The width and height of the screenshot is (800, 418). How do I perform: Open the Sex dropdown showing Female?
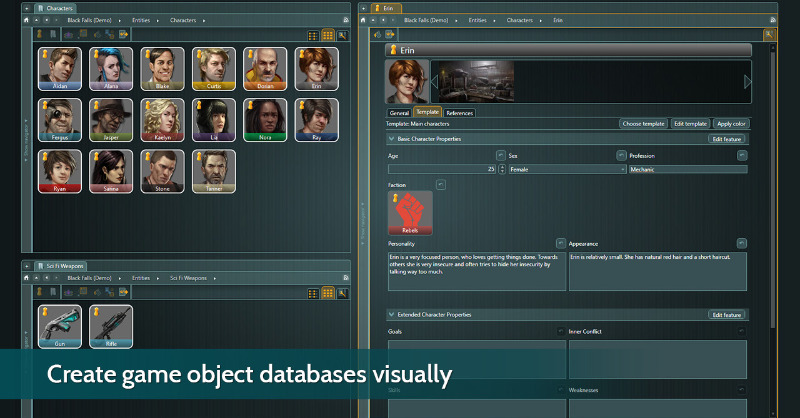coord(567,169)
